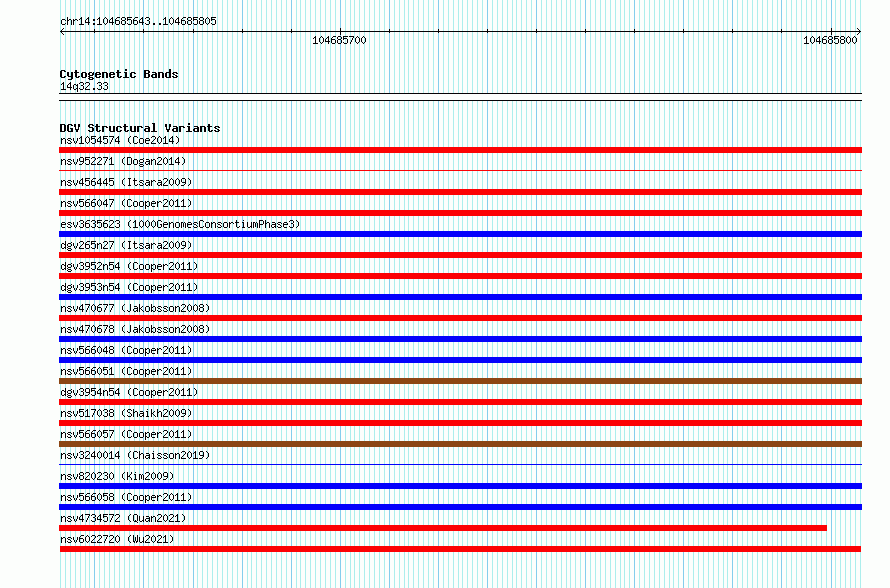Click the dgv3952n54 red variant bar
Image resolution: width=890 pixels, height=588 pixels.
[x=460, y=276]
